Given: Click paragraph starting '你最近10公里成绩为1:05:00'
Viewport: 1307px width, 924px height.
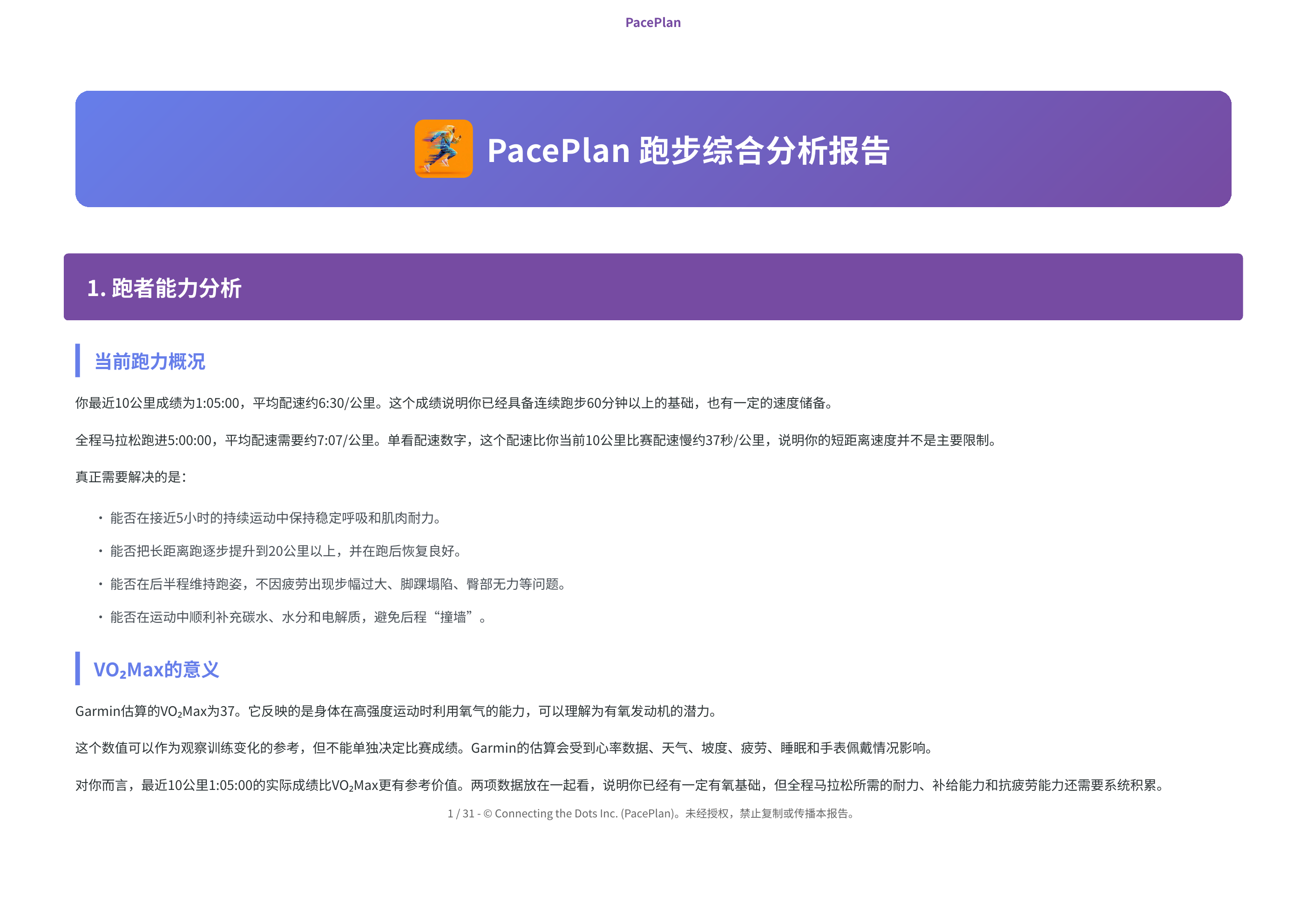Looking at the screenshot, I should click(x=455, y=403).
